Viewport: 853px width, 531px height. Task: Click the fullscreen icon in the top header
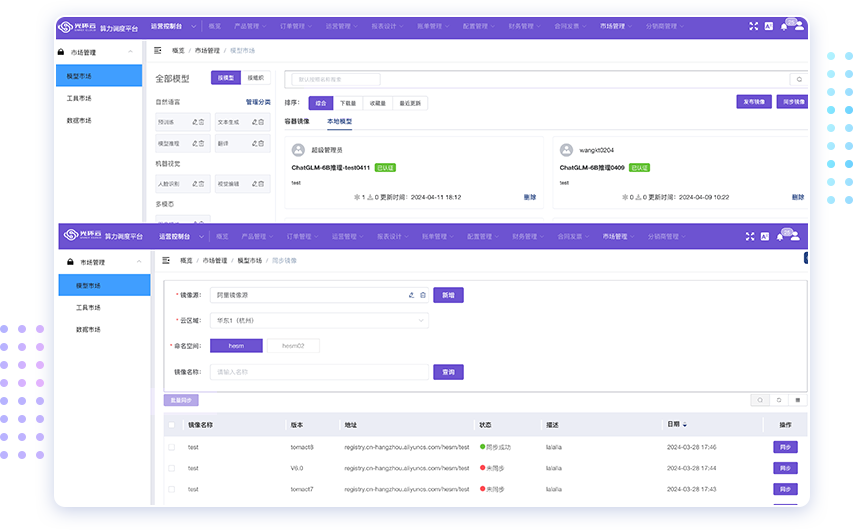[754, 26]
